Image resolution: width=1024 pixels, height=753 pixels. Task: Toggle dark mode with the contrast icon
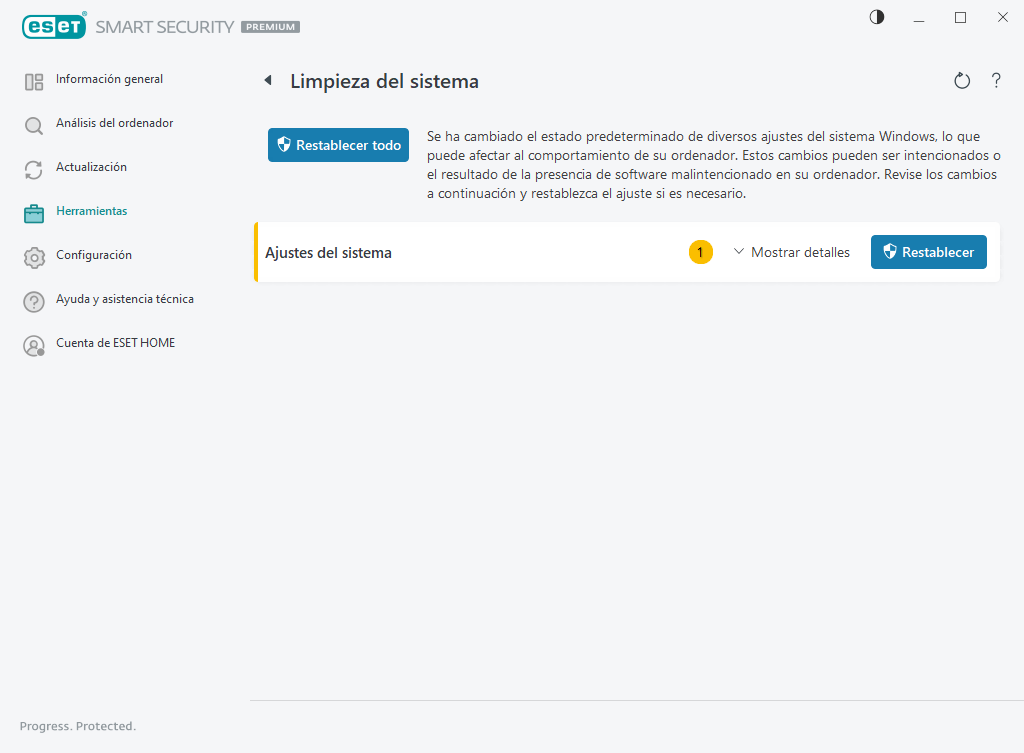876,17
